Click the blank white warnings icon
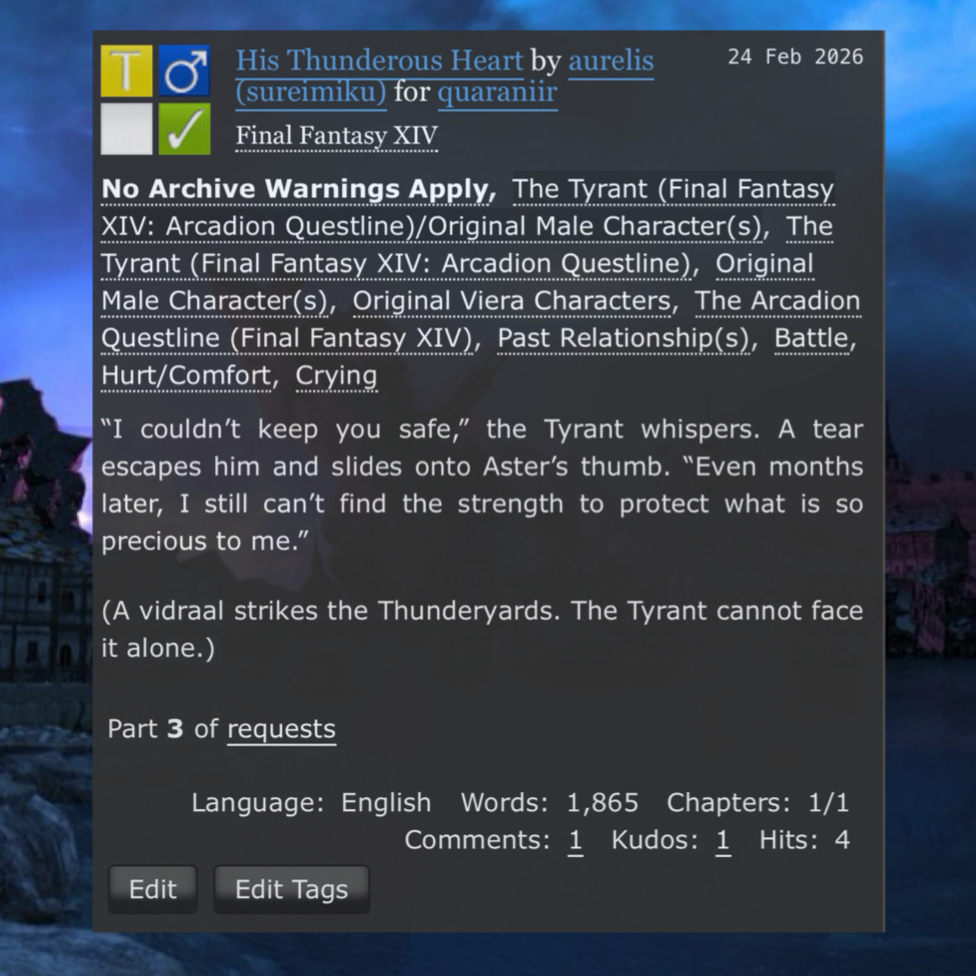 pos(126,129)
